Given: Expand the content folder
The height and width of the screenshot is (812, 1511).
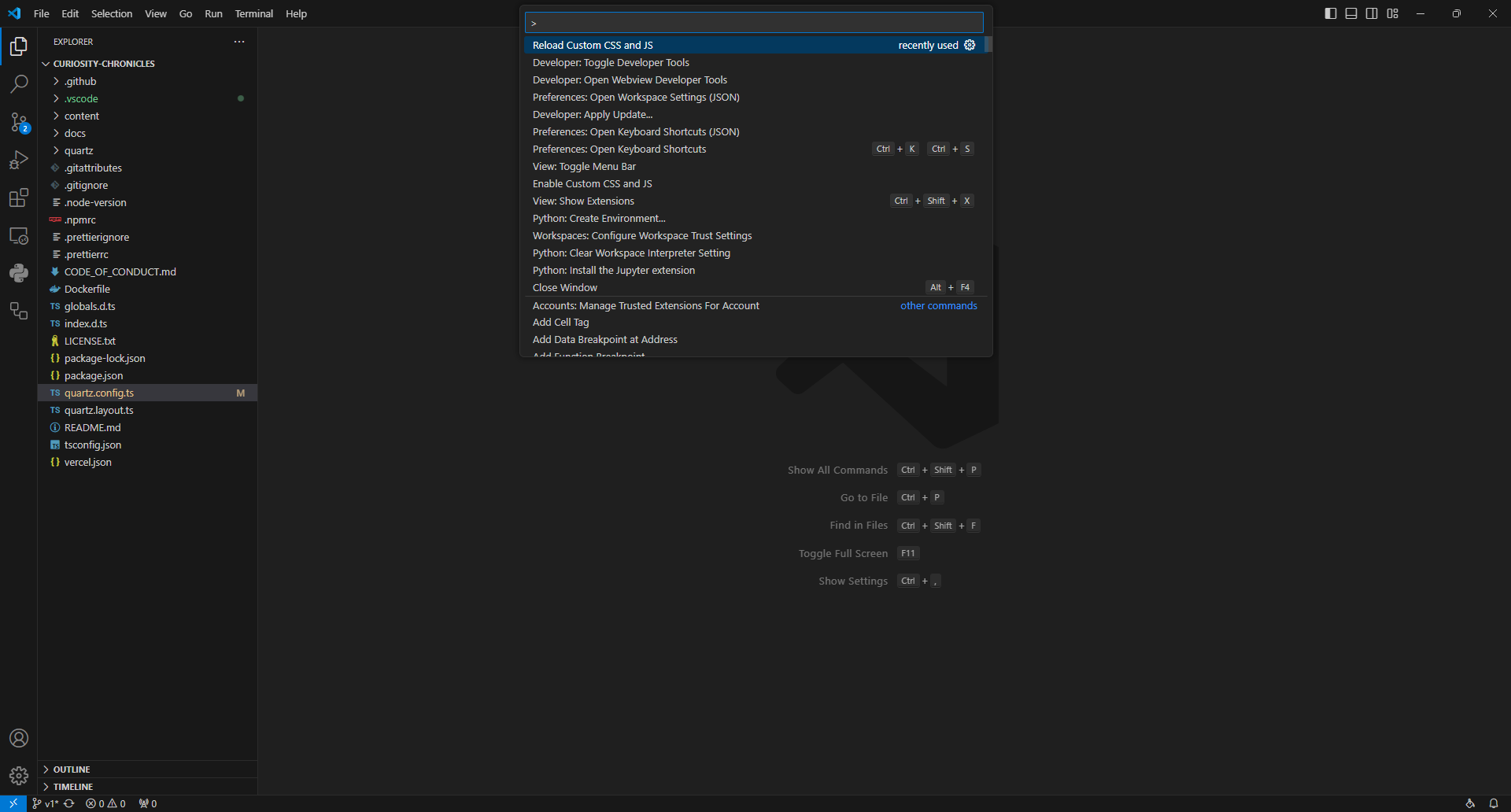Looking at the screenshot, I should 147,116.
